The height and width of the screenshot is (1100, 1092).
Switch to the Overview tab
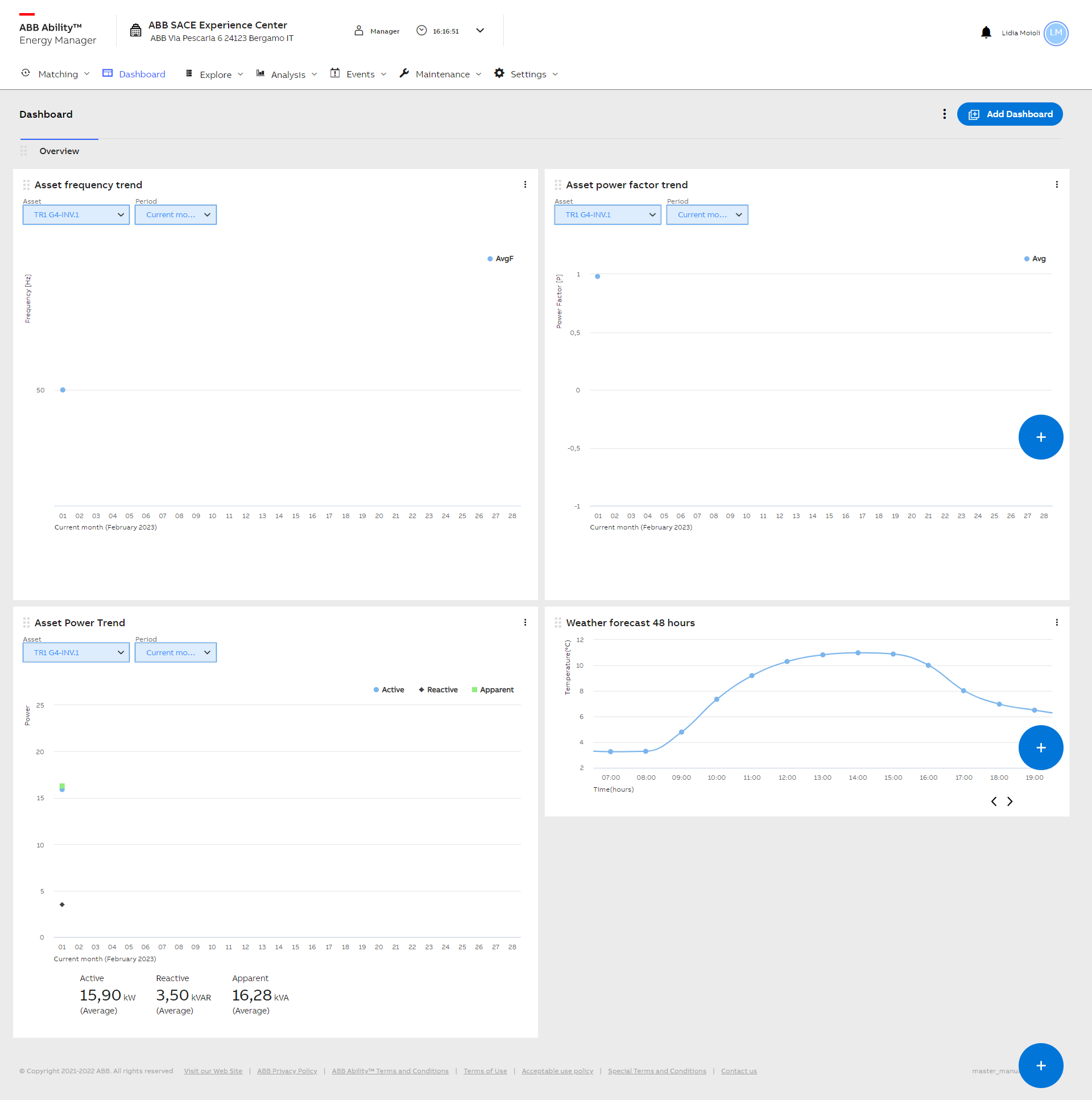click(59, 151)
